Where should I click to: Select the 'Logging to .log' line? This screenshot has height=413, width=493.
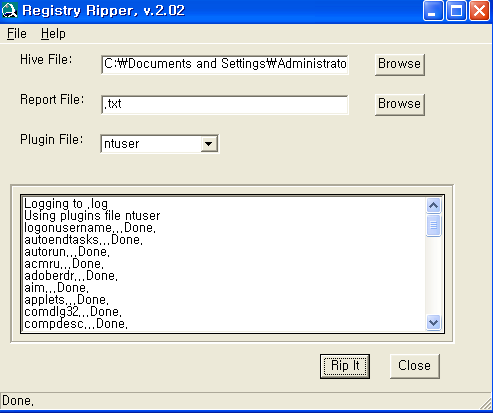click(66, 204)
